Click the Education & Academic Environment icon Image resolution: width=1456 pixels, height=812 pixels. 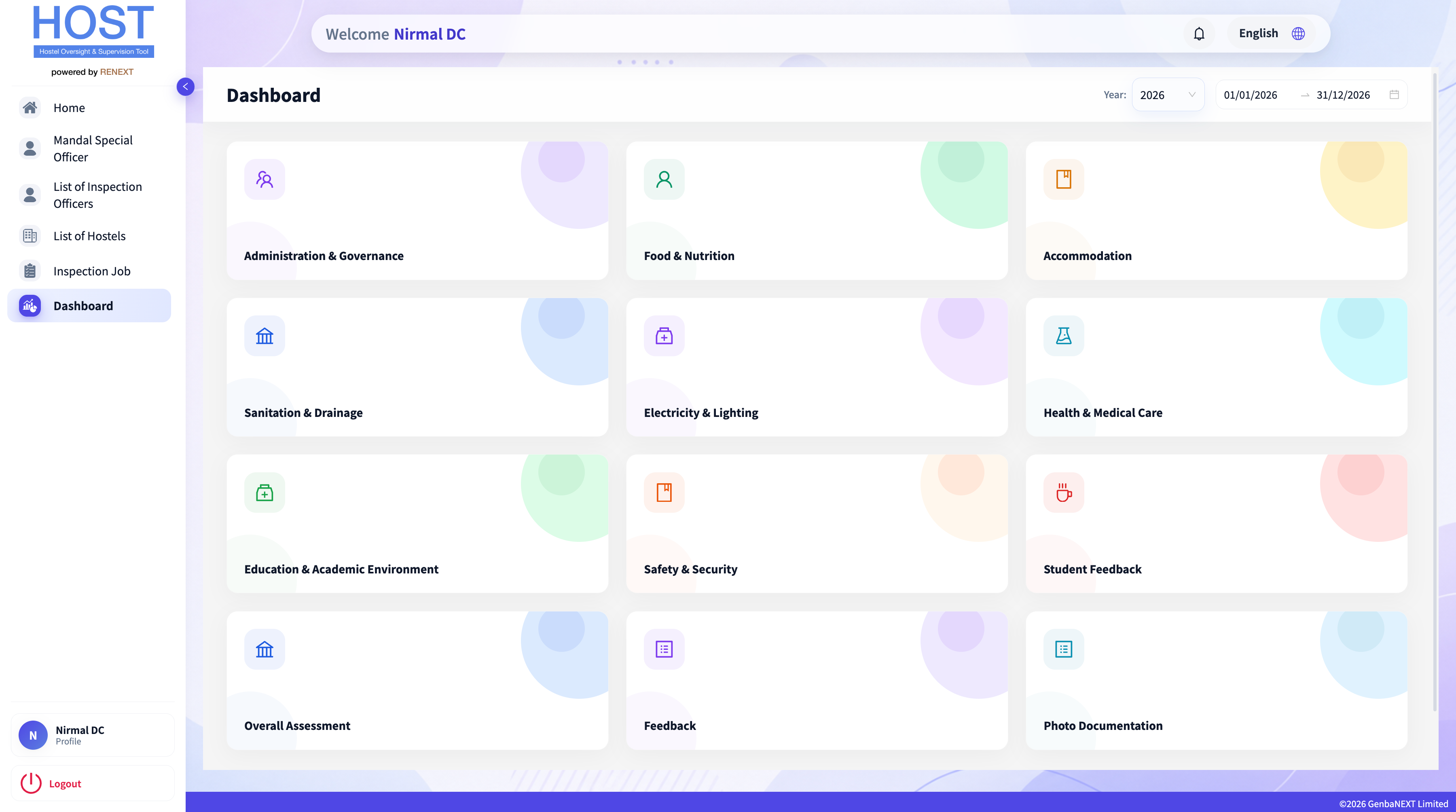pyautogui.click(x=265, y=492)
